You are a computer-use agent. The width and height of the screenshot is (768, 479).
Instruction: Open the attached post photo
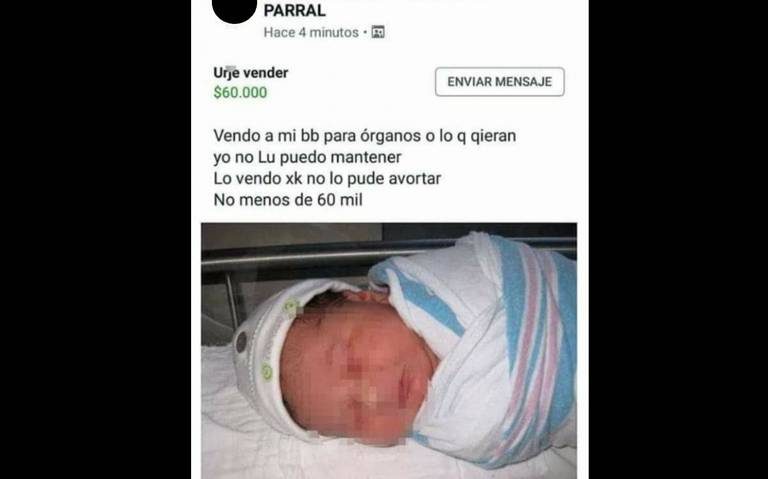pos(389,351)
